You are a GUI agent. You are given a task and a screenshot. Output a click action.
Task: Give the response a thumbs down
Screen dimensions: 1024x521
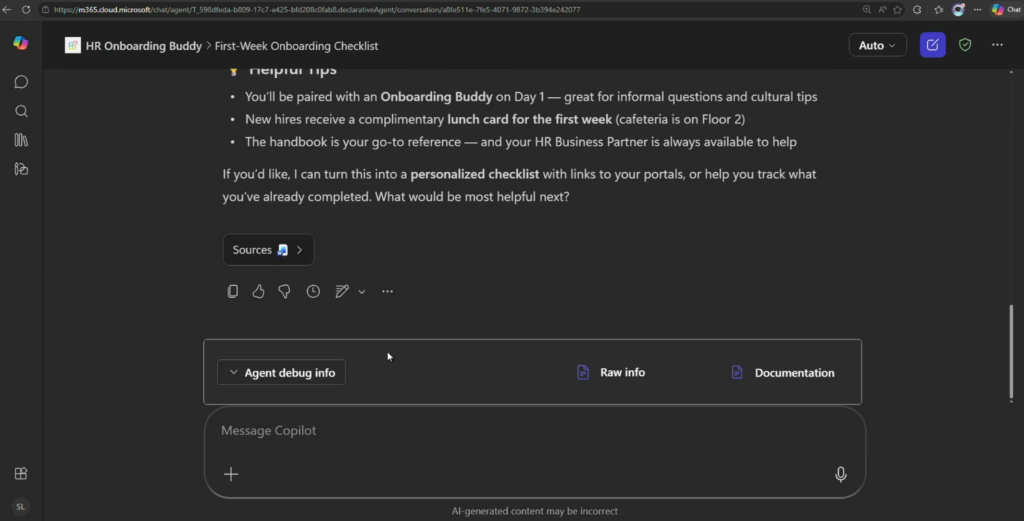click(284, 291)
